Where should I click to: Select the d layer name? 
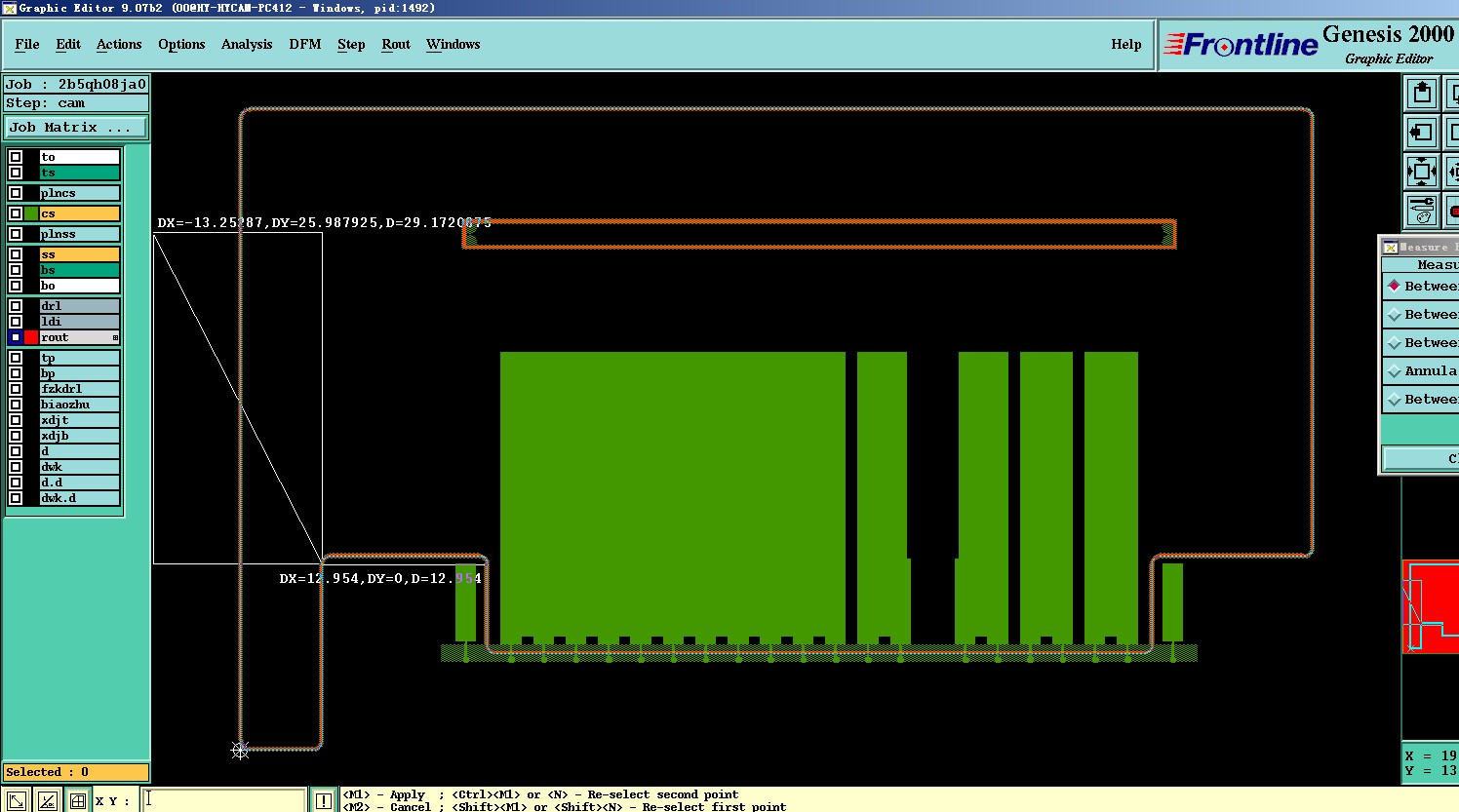click(80, 451)
